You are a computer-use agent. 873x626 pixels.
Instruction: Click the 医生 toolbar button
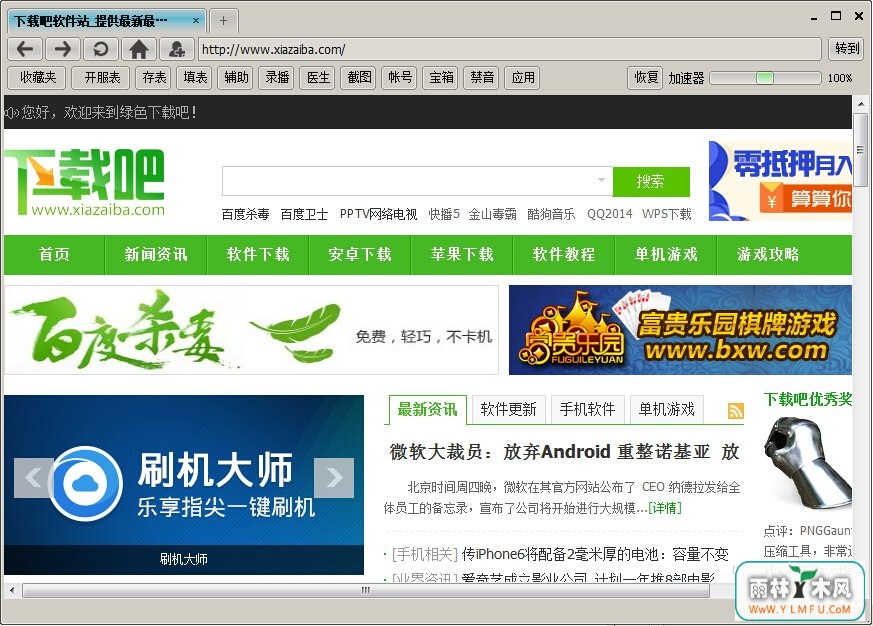click(318, 77)
